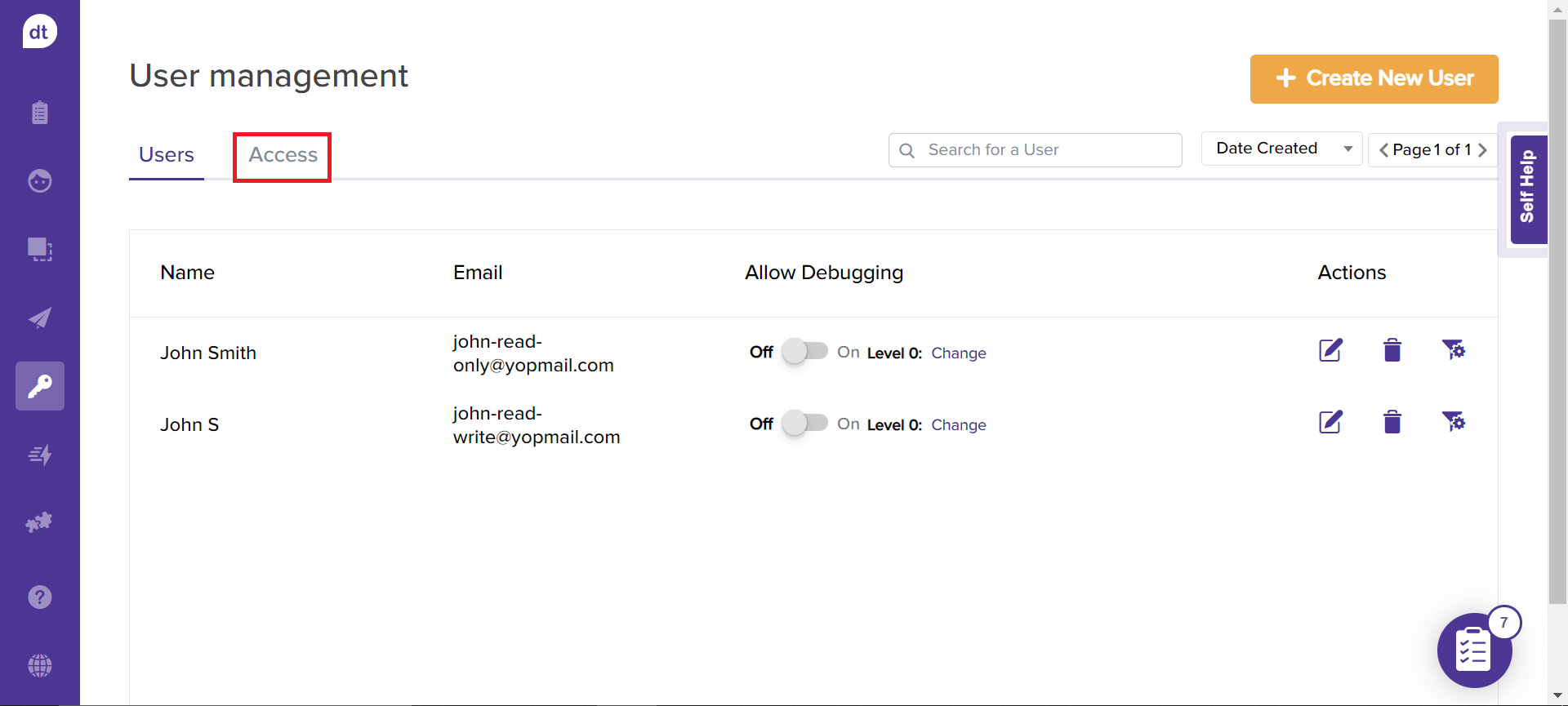The width and height of the screenshot is (1568, 706).
Task: Toggle debugging for John S
Action: [x=804, y=424]
